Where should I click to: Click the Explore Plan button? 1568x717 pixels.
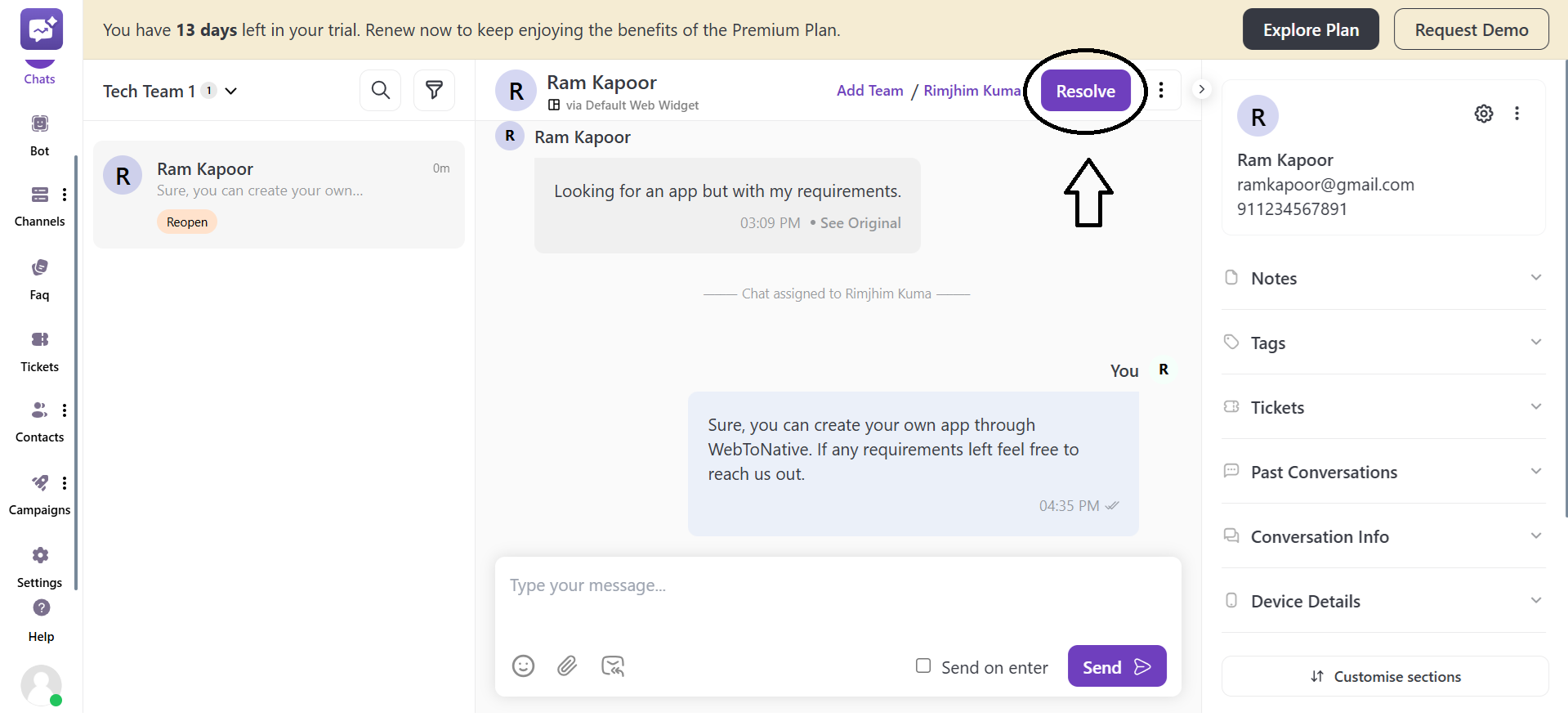1311,29
